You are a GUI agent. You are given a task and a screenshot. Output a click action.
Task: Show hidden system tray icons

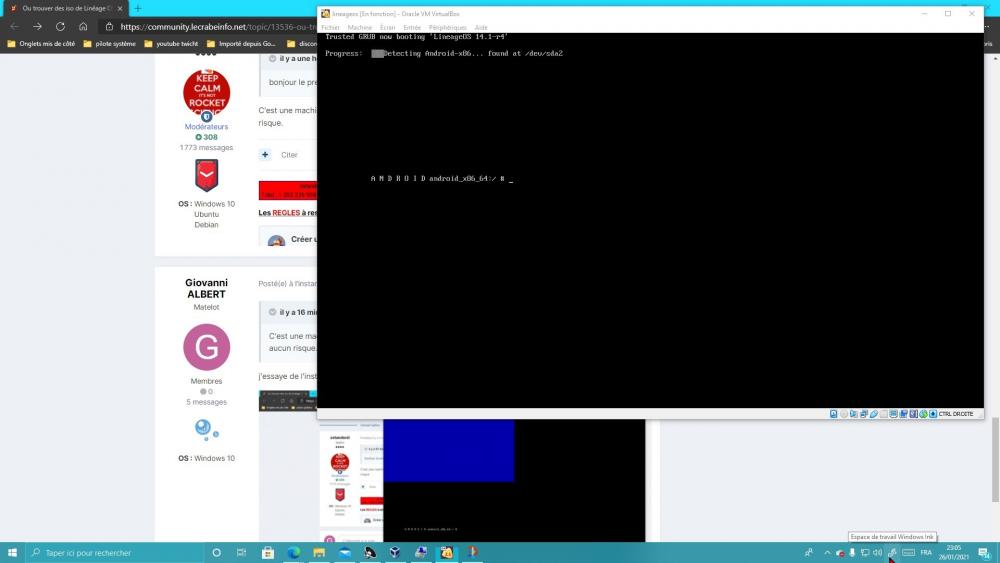point(827,553)
